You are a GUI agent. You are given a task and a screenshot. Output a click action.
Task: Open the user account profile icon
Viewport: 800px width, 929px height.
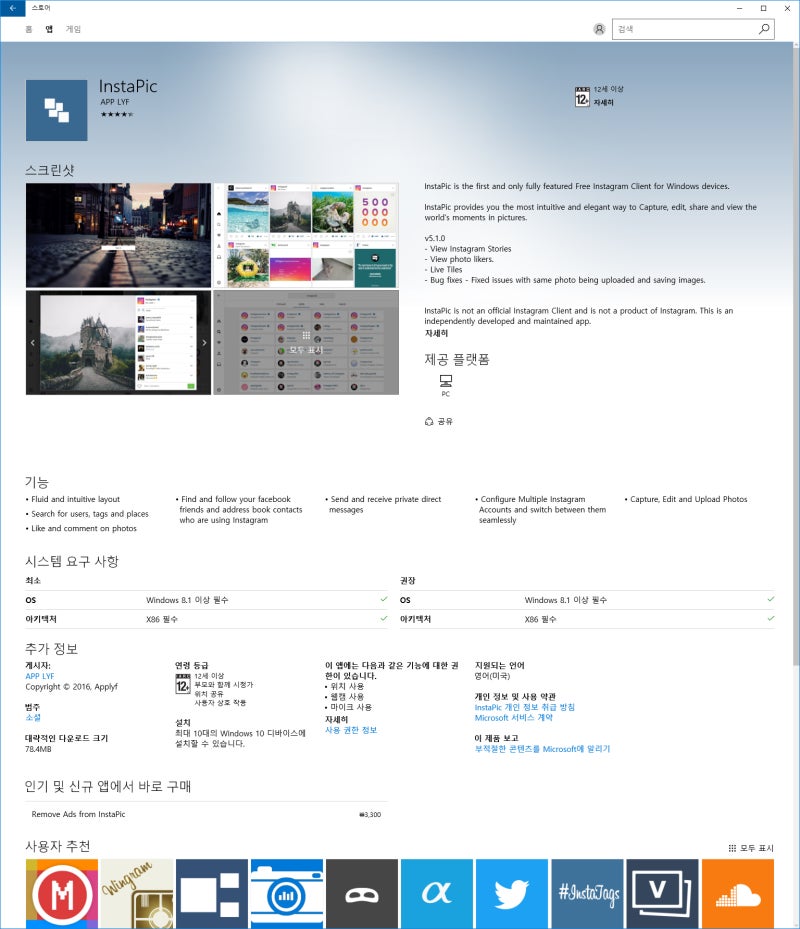(x=599, y=29)
